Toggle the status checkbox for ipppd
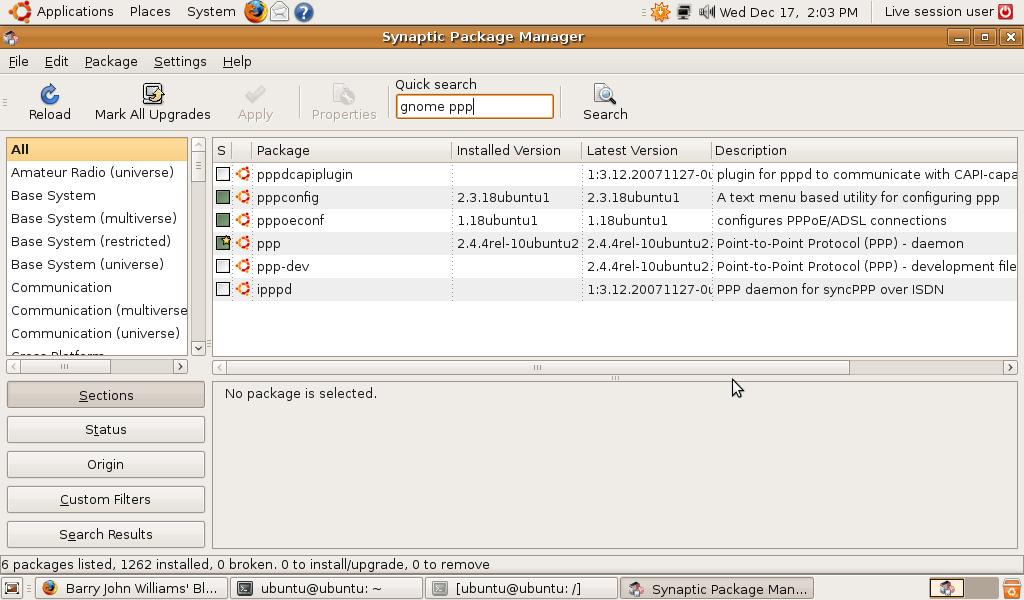Image resolution: width=1024 pixels, height=600 pixels. point(223,289)
